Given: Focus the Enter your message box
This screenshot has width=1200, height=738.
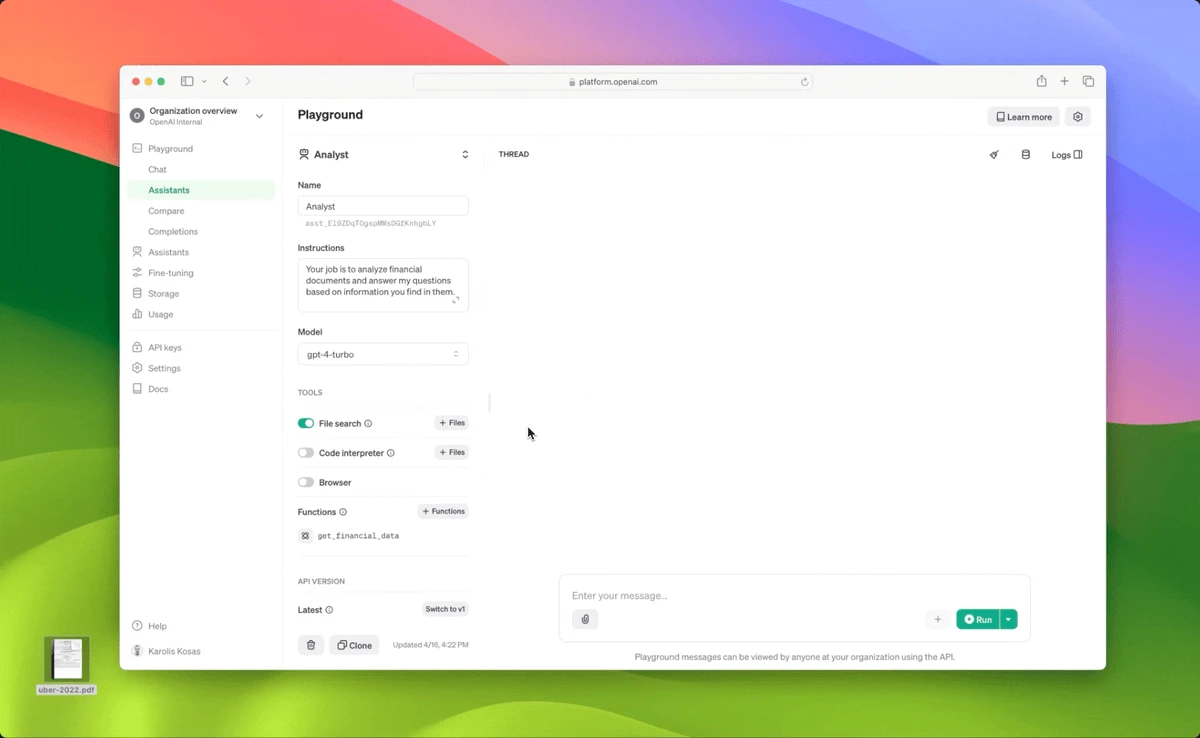Looking at the screenshot, I should [x=794, y=596].
